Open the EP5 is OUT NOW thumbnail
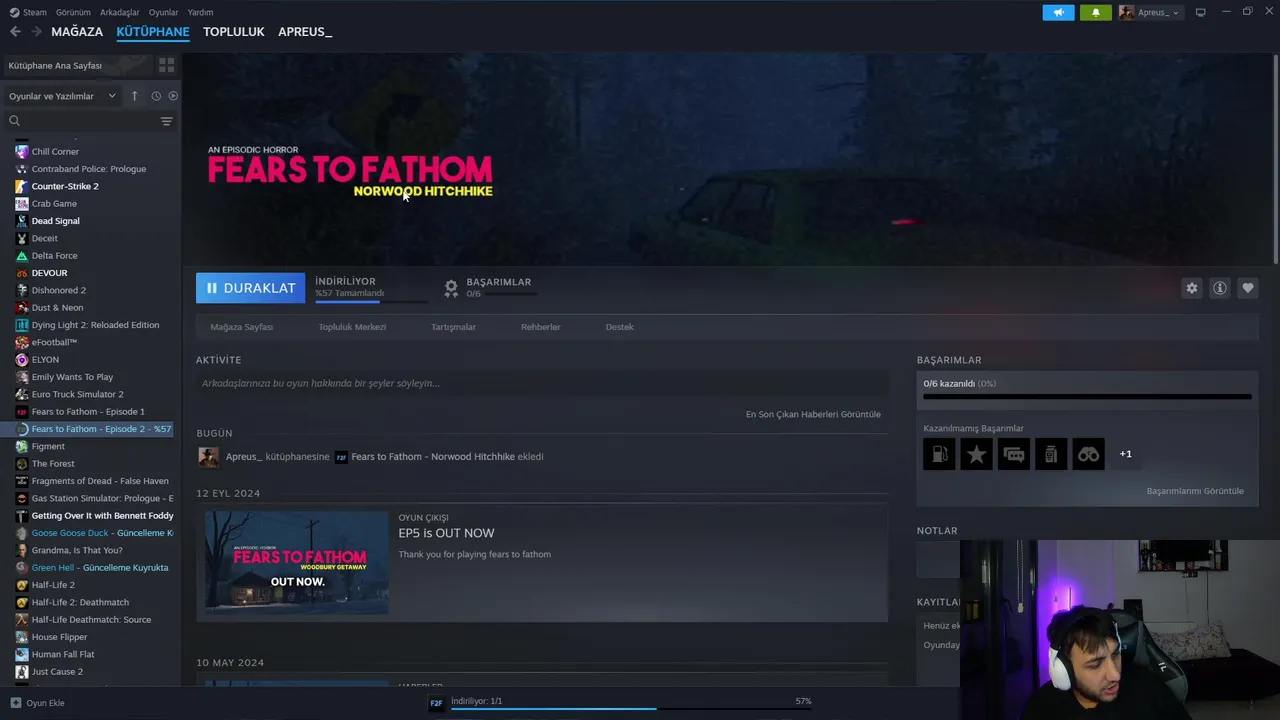1280x720 pixels. (x=296, y=562)
